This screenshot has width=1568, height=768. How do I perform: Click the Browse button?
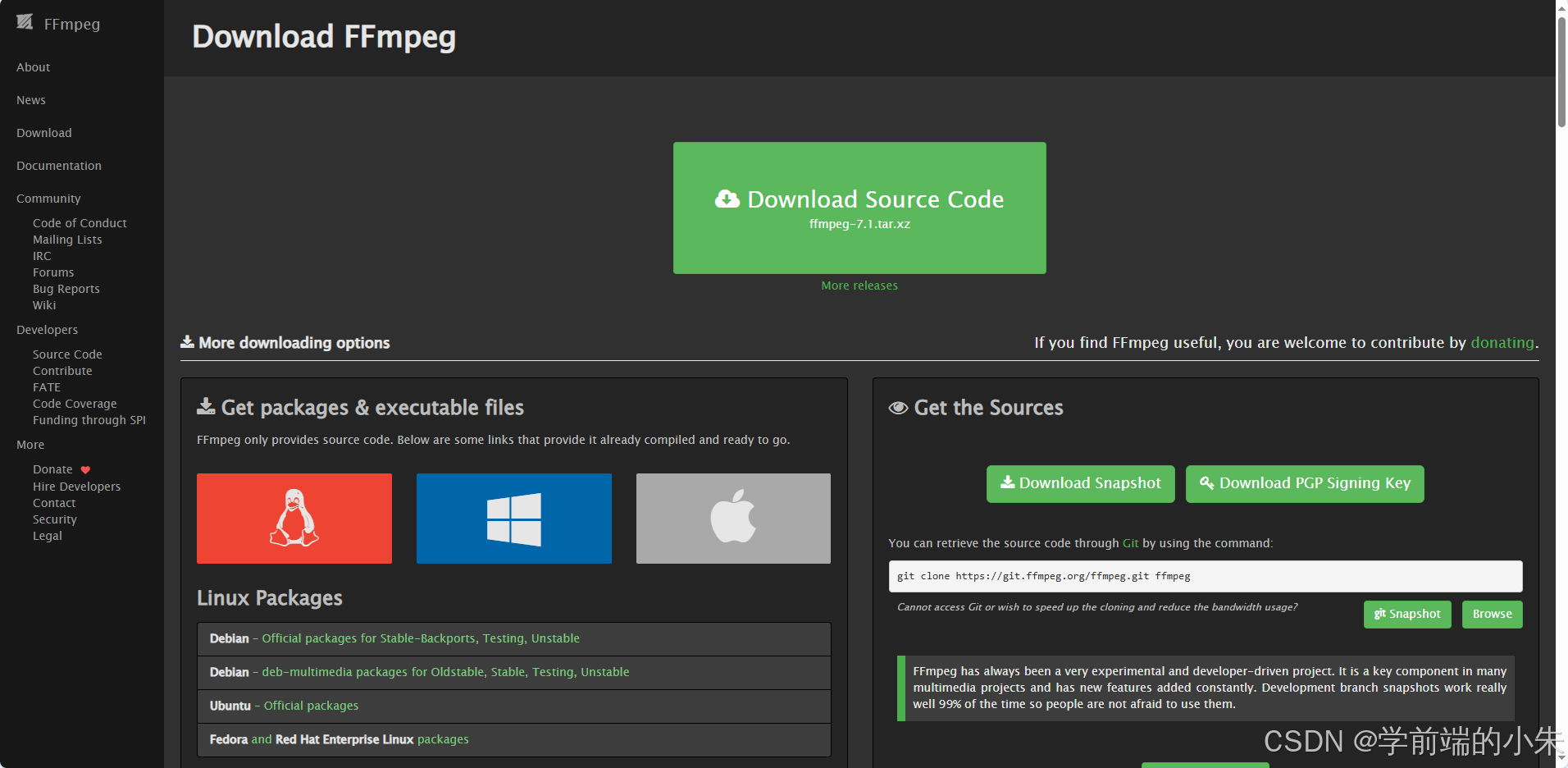click(x=1493, y=614)
